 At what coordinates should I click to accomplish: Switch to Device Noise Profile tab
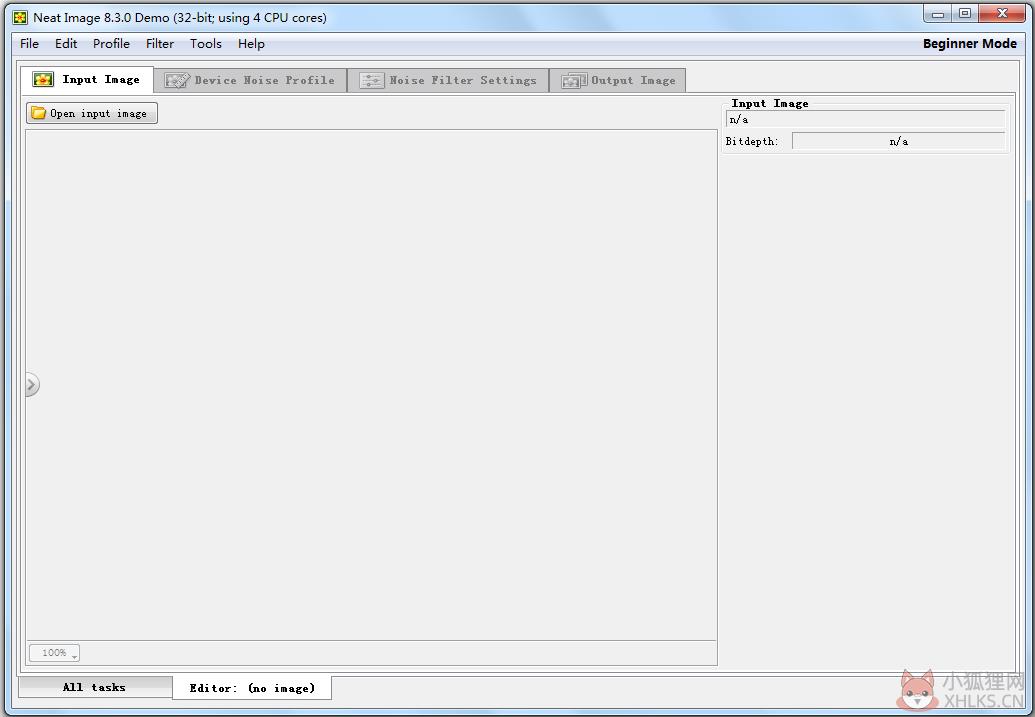pos(250,81)
